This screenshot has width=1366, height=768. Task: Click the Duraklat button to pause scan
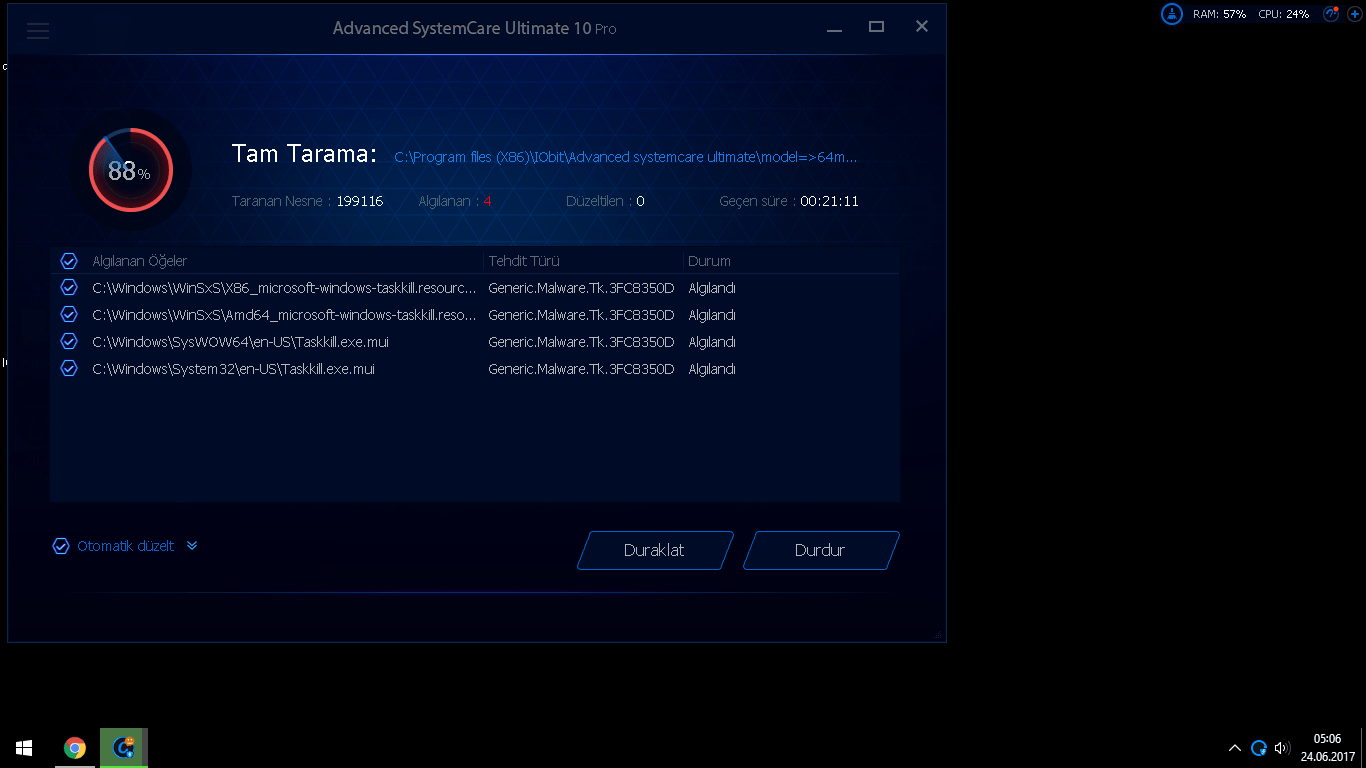click(655, 550)
